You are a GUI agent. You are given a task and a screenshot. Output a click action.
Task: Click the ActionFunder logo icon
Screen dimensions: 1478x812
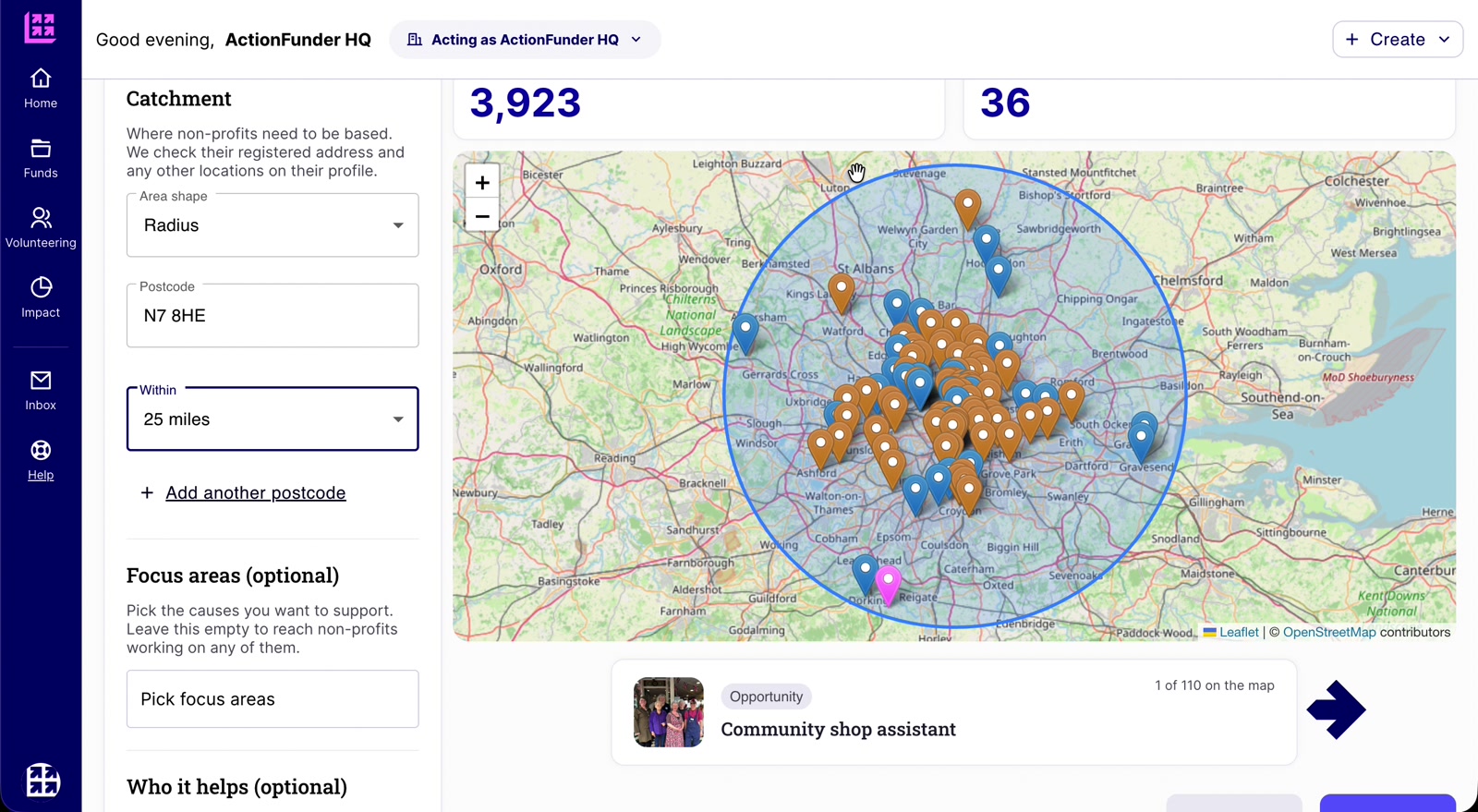click(40, 28)
